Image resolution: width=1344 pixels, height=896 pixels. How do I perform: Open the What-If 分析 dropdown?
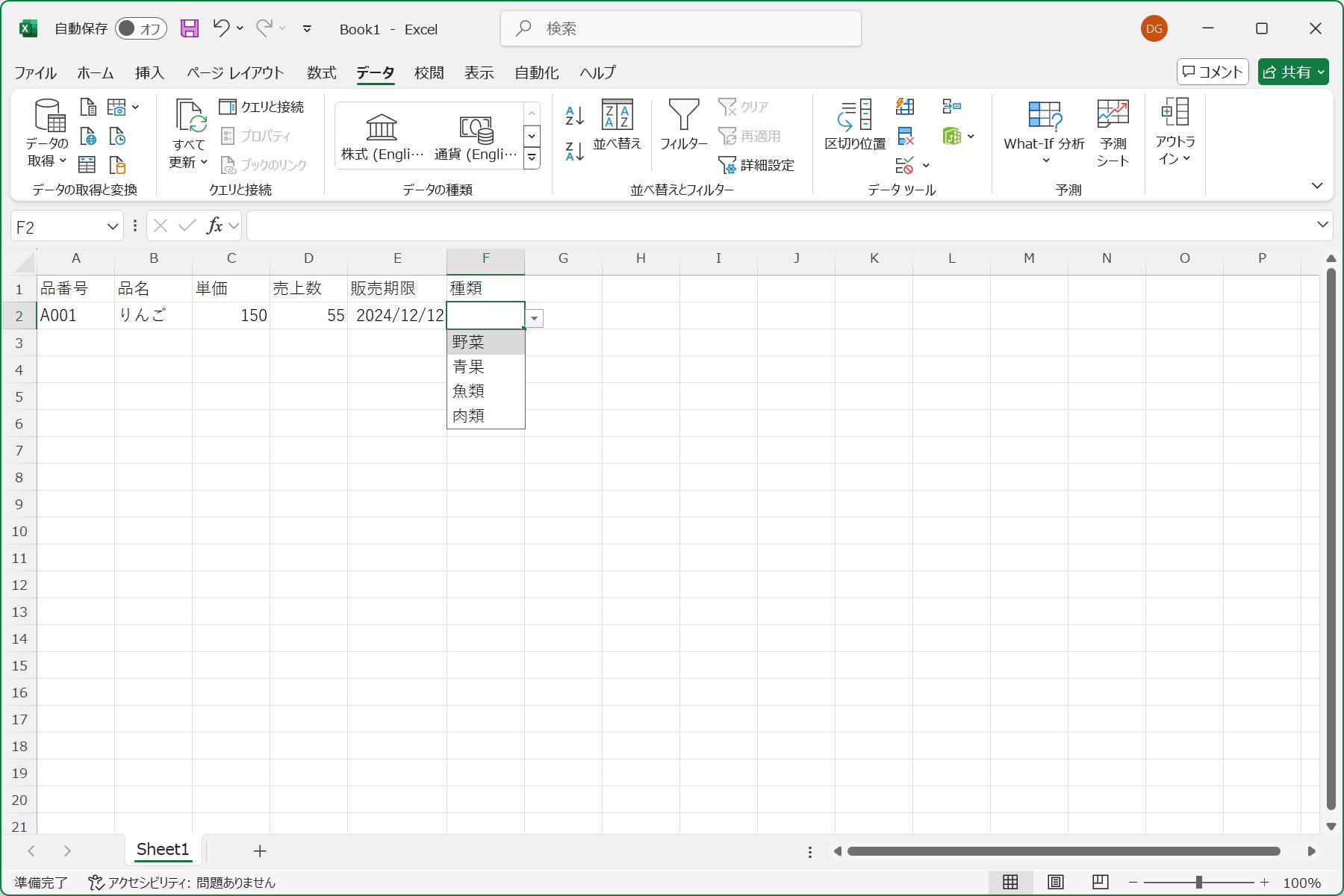[1044, 134]
